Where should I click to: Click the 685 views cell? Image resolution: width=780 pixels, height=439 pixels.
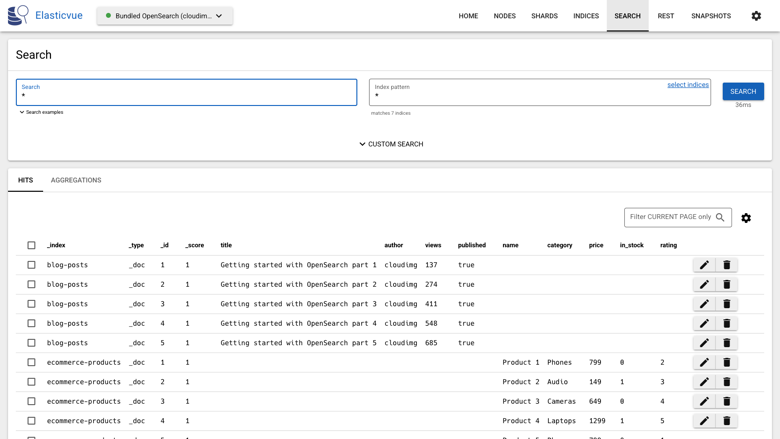coord(431,343)
